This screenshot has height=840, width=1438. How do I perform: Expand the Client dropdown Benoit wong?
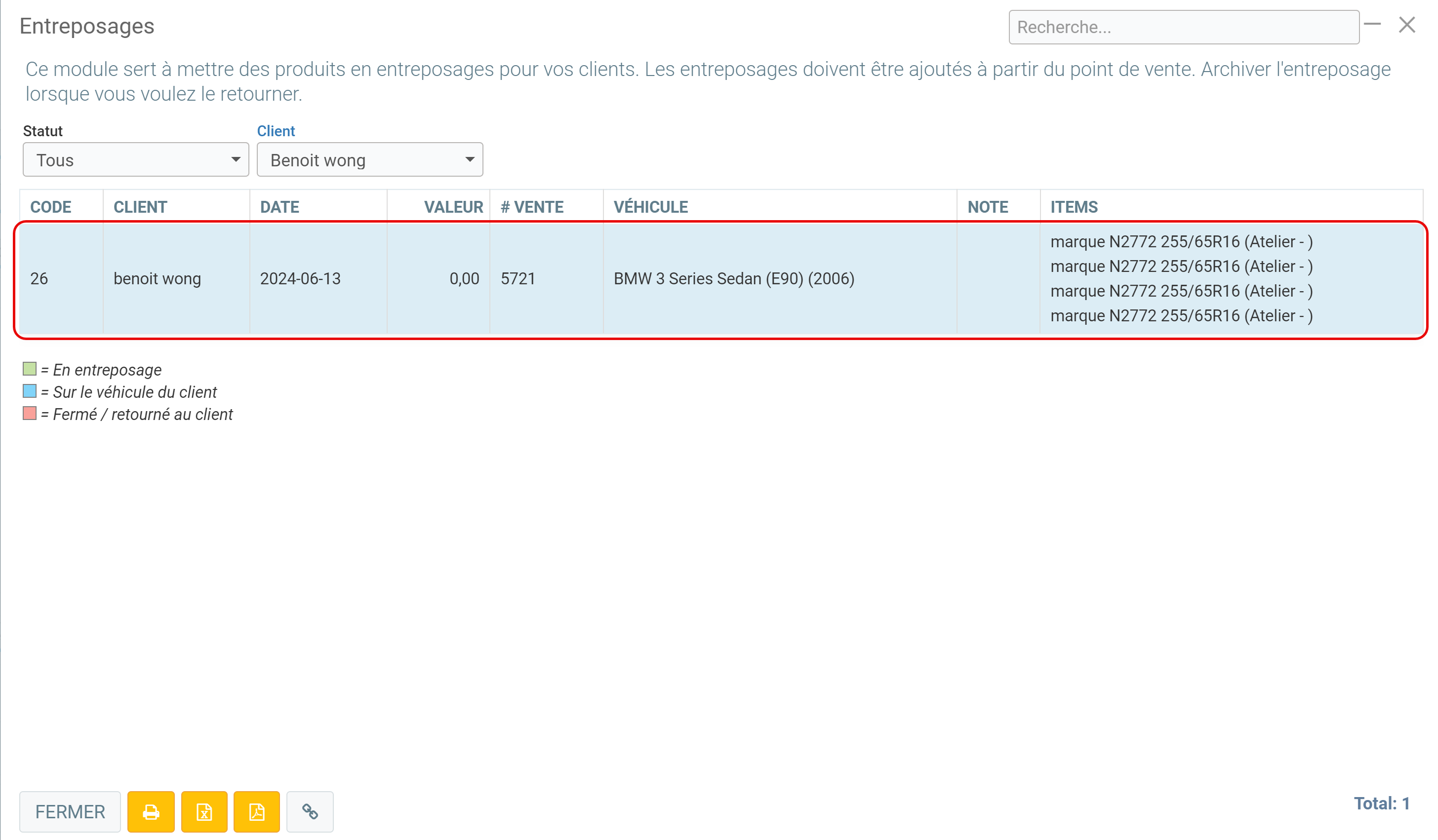point(370,160)
